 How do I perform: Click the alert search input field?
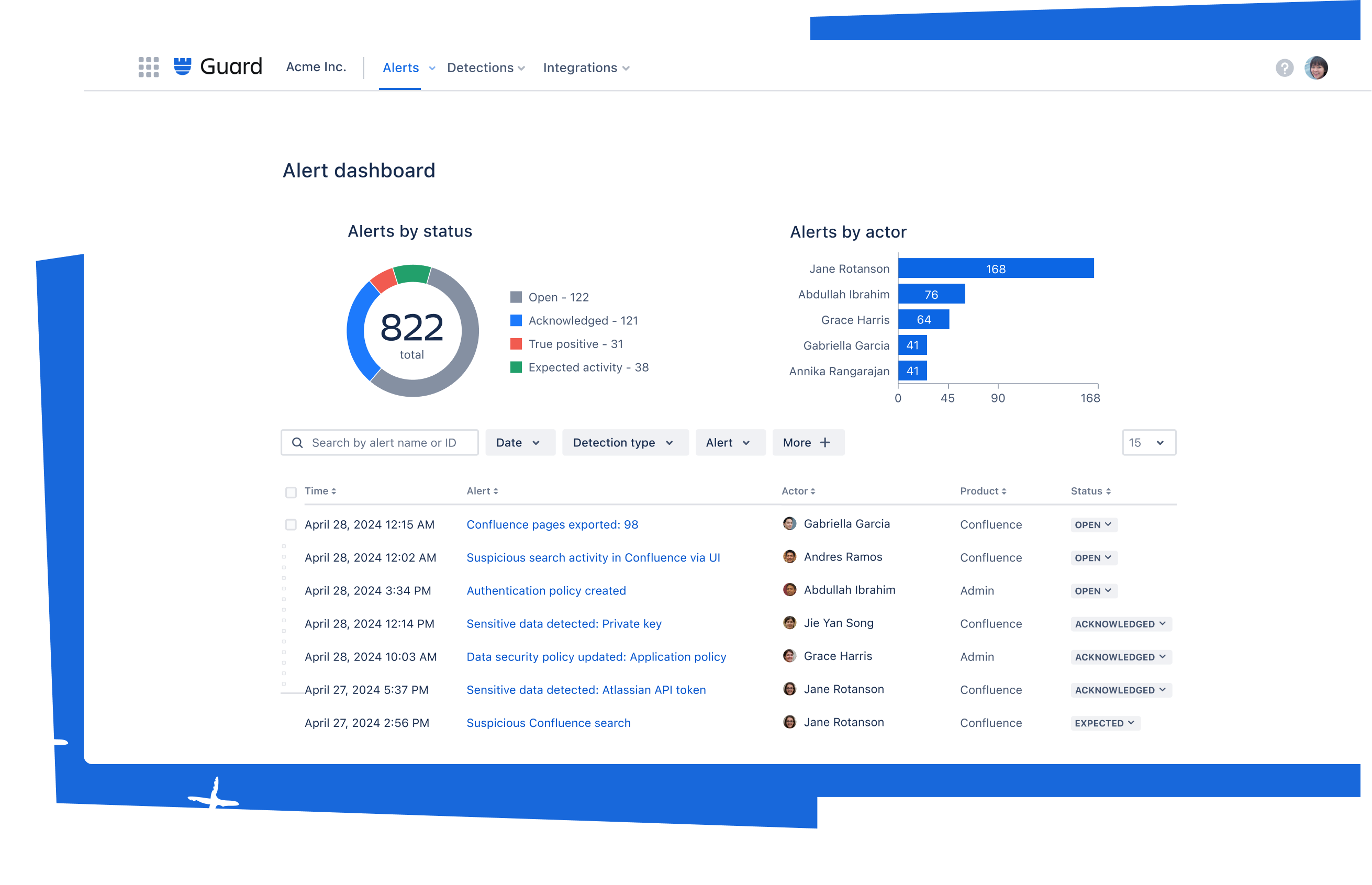[x=380, y=442]
